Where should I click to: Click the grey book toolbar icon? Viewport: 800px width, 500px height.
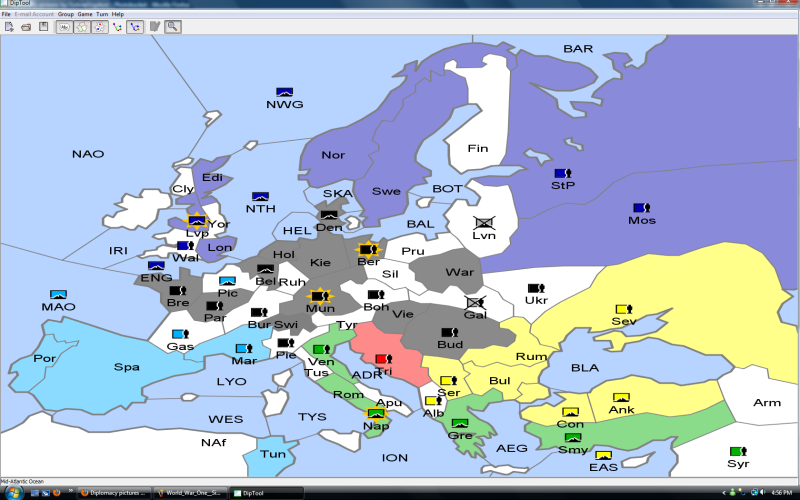[155, 26]
